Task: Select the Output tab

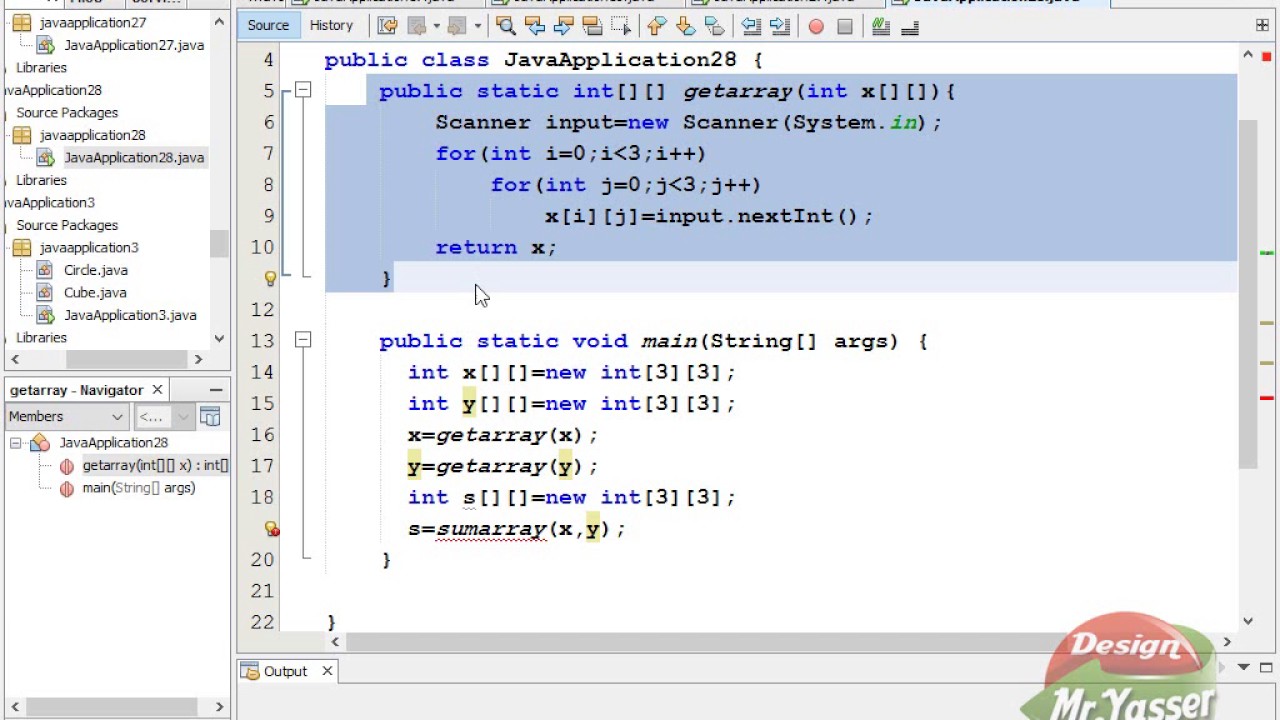Action: point(285,671)
